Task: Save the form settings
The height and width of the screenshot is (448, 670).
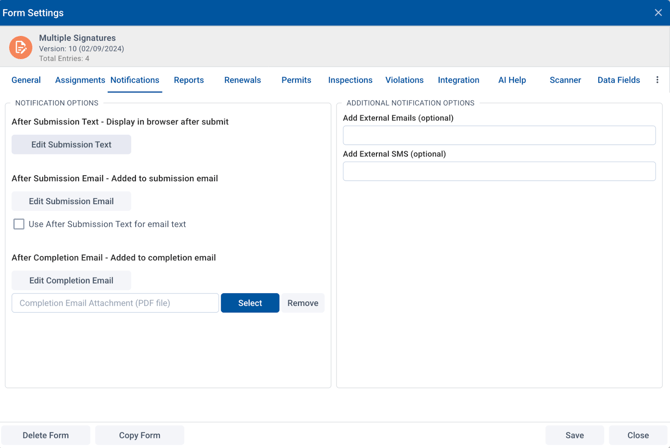Action: (574, 435)
